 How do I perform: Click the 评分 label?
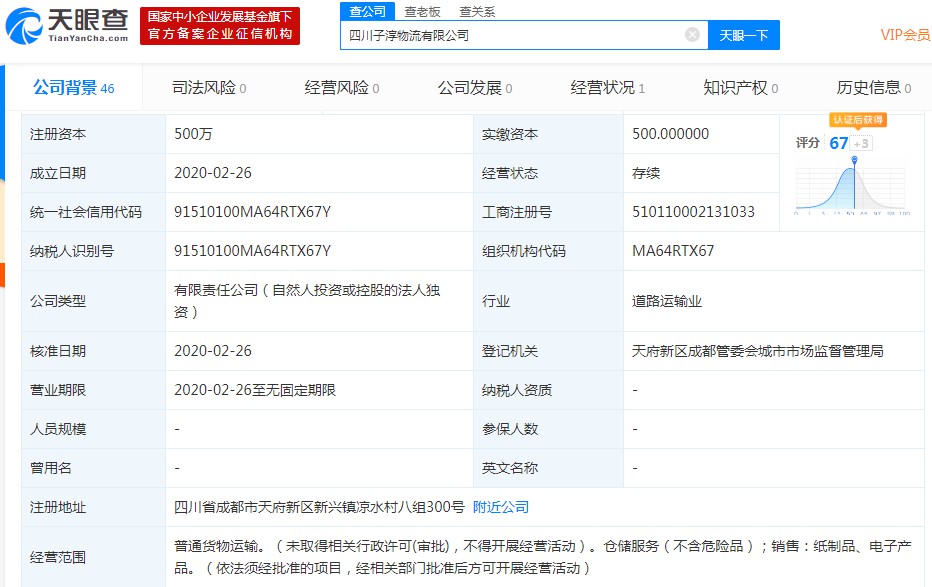(807, 143)
